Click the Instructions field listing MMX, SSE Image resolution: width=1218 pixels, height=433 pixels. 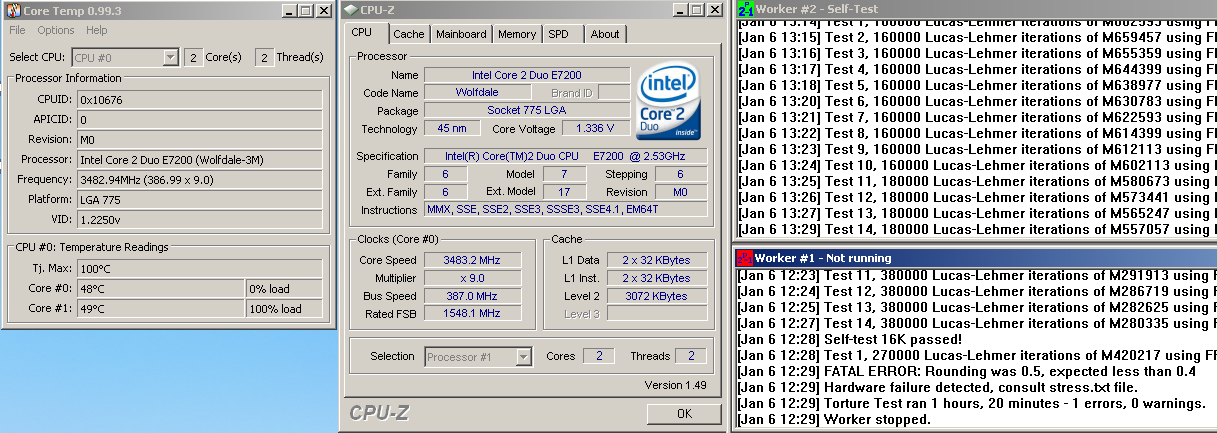(565, 210)
